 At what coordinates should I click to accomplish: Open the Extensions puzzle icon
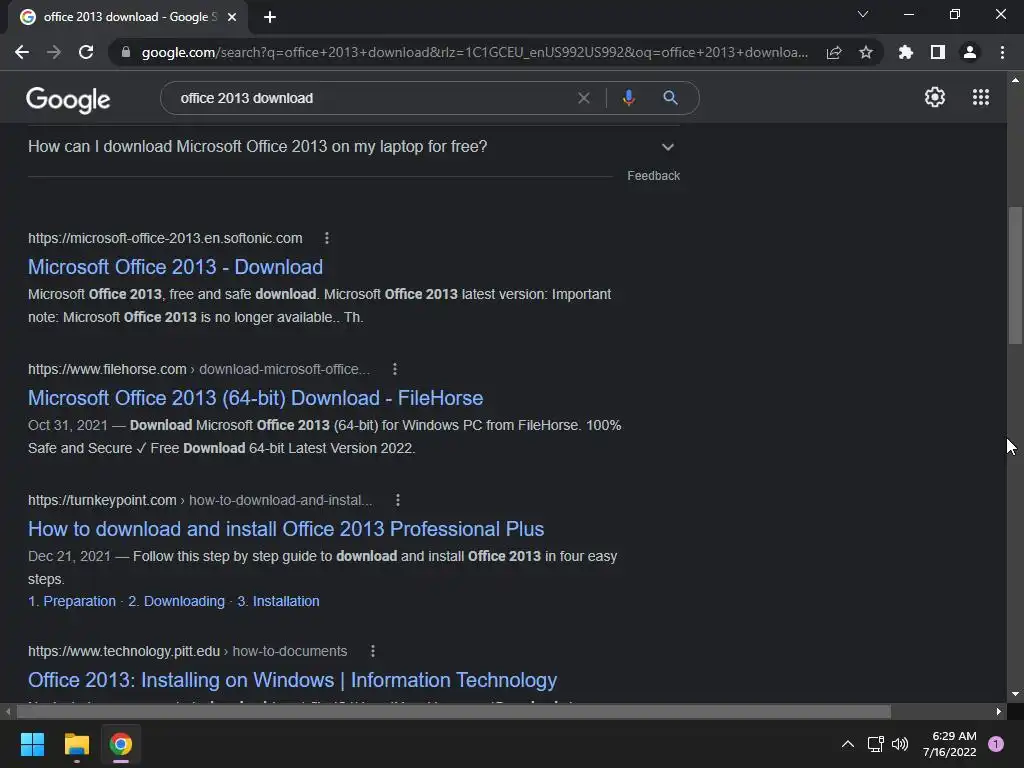[905, 52]
